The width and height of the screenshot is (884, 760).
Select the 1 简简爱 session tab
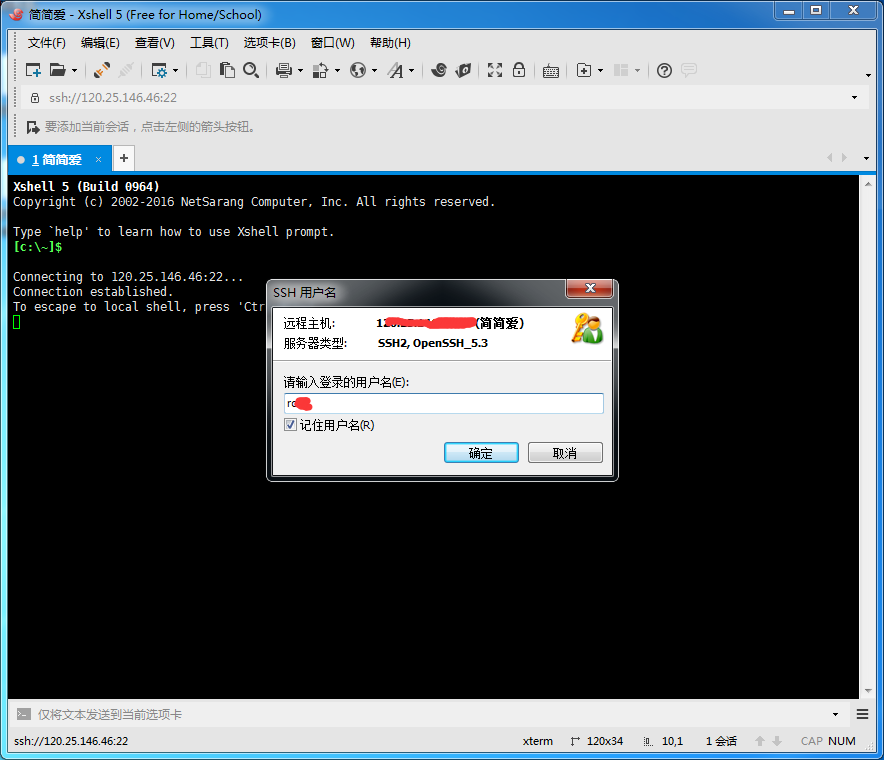[56, 160]
